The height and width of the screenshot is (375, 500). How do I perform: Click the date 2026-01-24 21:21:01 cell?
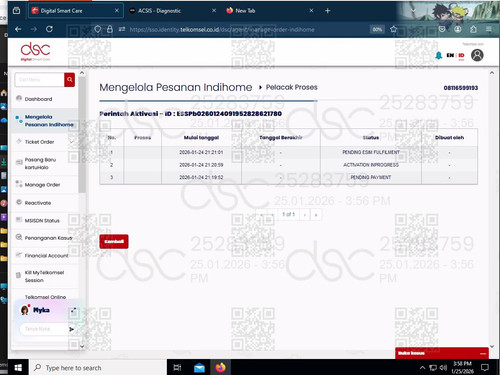pyautogui.click(x=201, y=152)
